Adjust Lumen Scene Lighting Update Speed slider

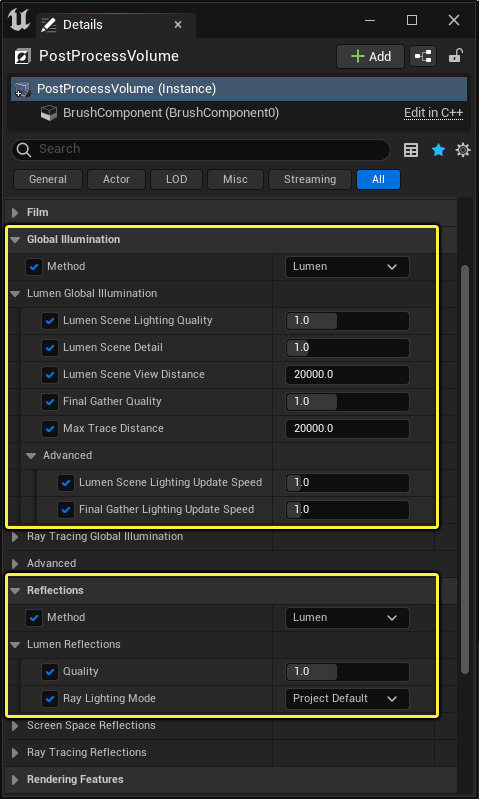tap(347, 483)
